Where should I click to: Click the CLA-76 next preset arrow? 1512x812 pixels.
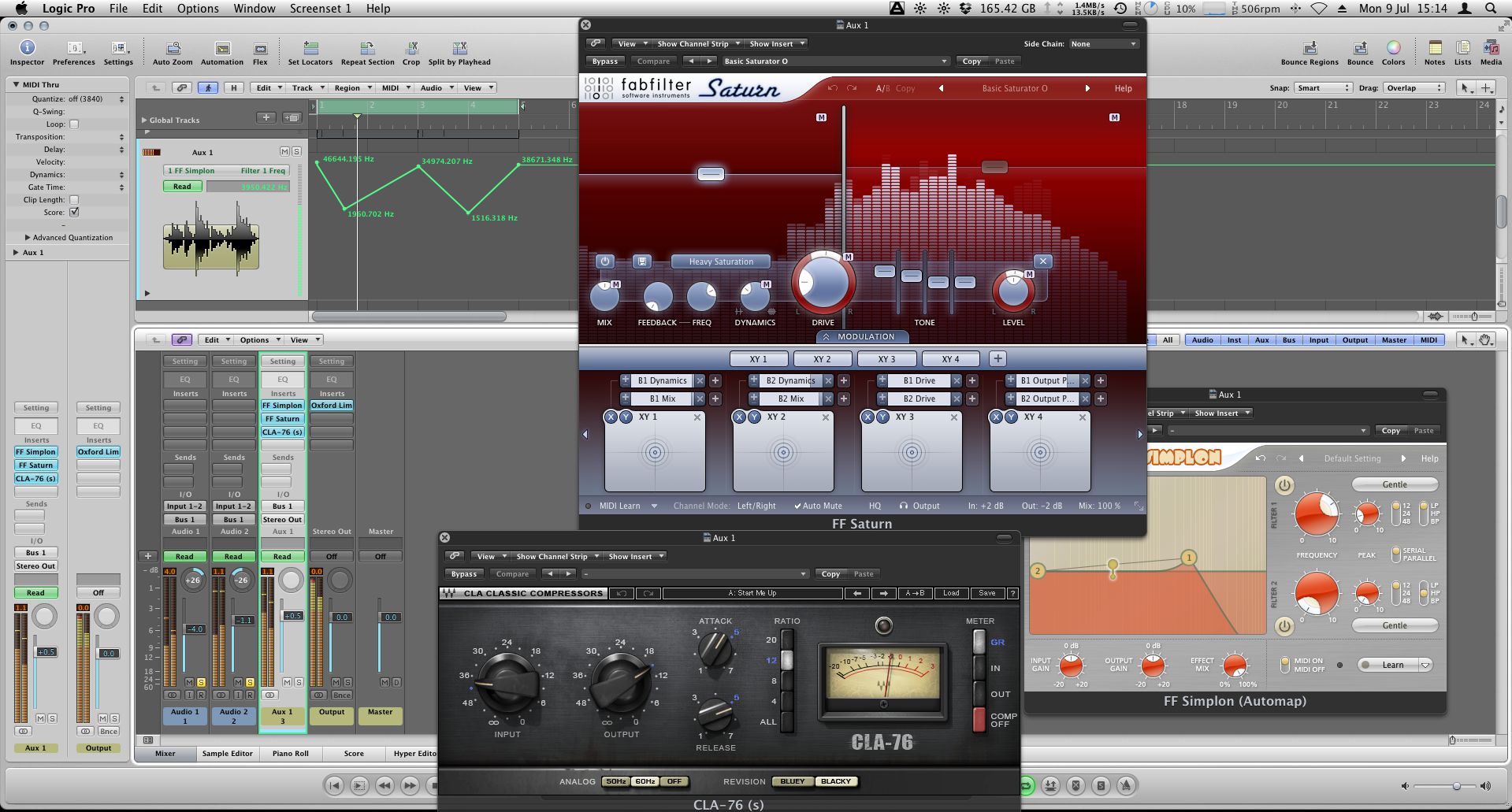[883, 593]
